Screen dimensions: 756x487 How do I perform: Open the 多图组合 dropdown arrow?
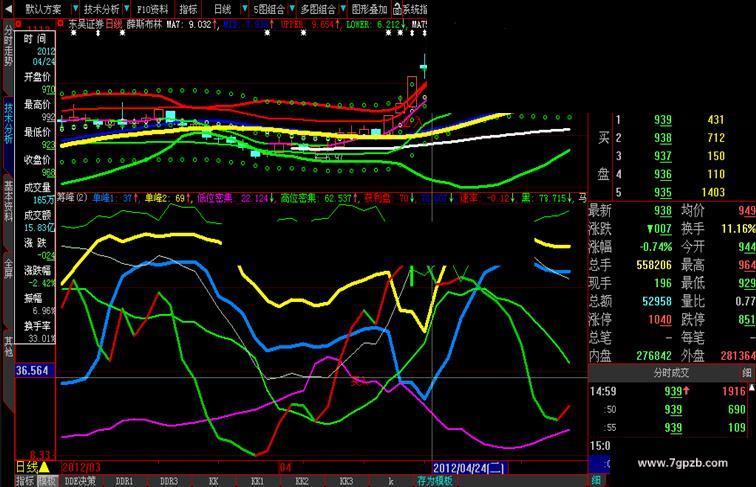(x=343, y=9)
